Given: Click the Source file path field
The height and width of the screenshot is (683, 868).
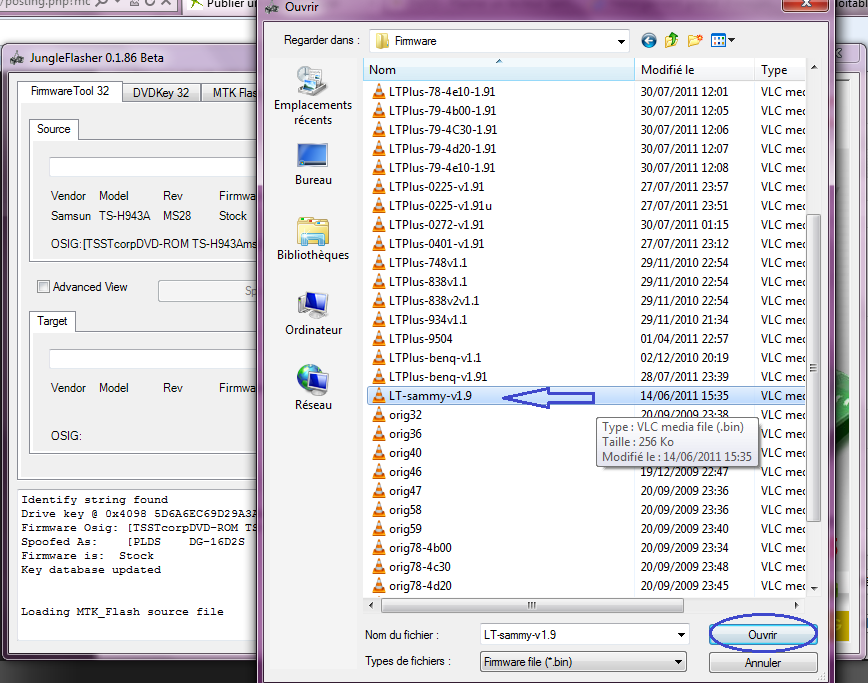Looking at the screenshot, I should point(153,167).
